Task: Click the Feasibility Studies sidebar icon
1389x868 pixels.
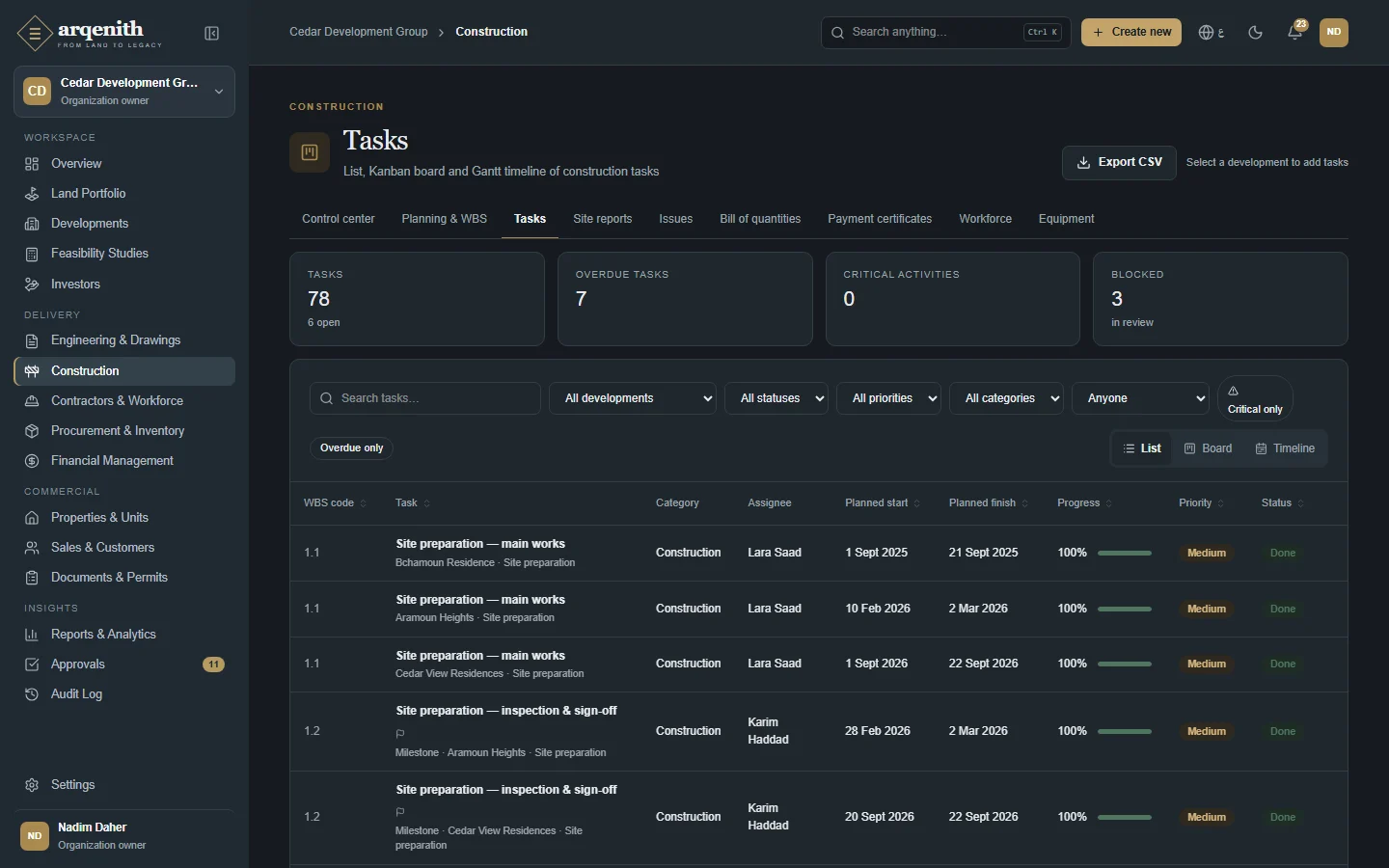Action: 32,254
